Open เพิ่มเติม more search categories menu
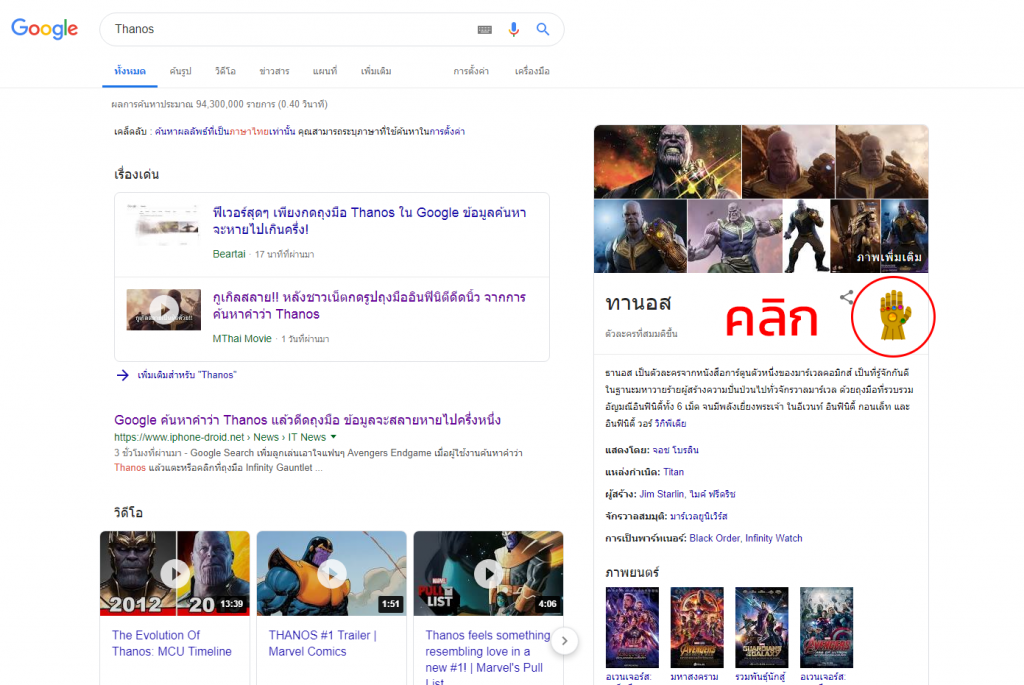 [376, 71]
